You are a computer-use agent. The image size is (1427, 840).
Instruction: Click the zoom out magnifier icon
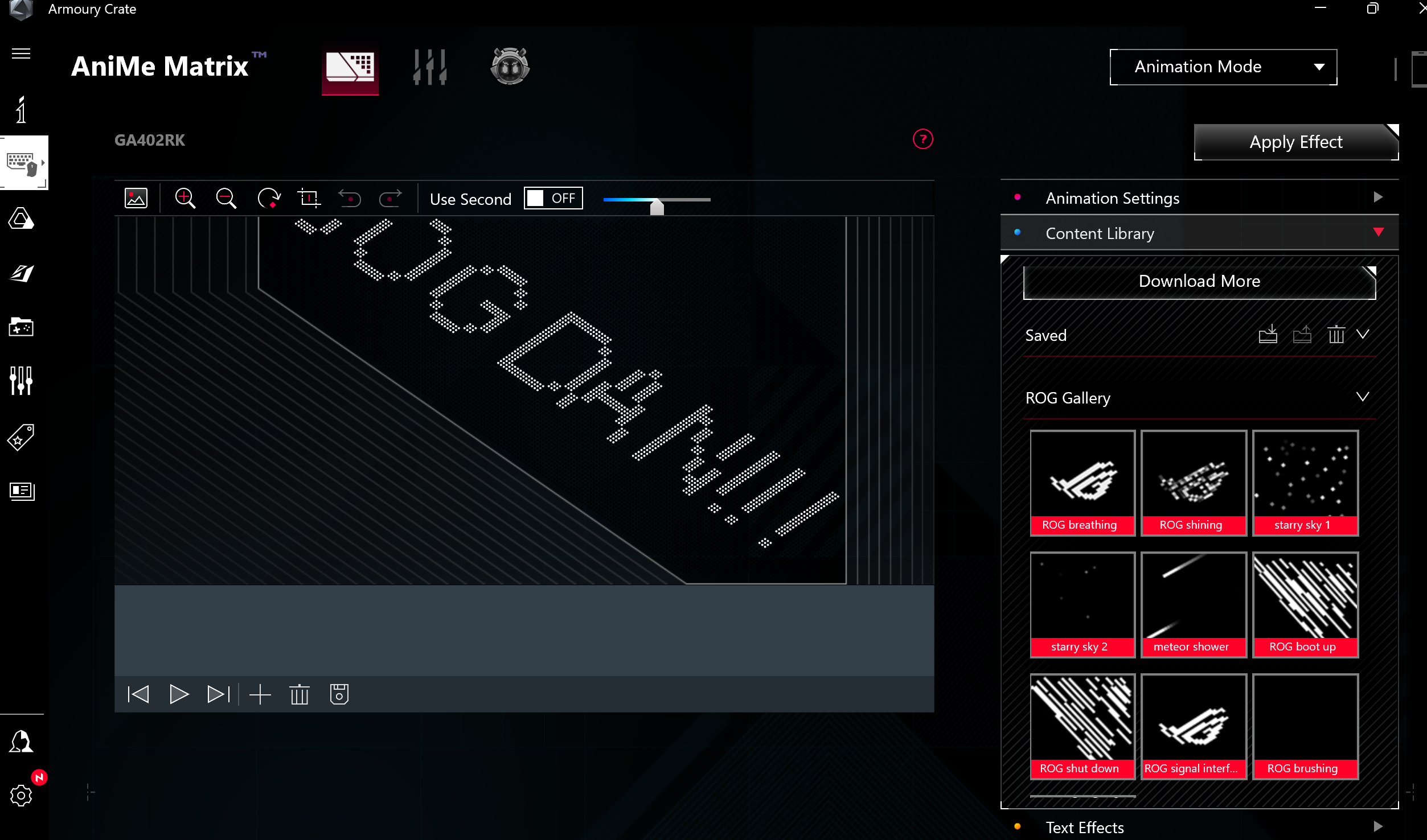pos(226,198)
